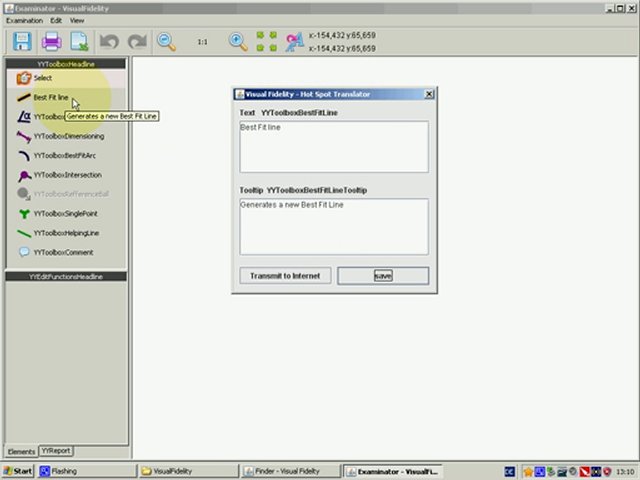640x480 pixels.
Task: Click the zoom in magnifier icon
Action: (x=238, y=42)
